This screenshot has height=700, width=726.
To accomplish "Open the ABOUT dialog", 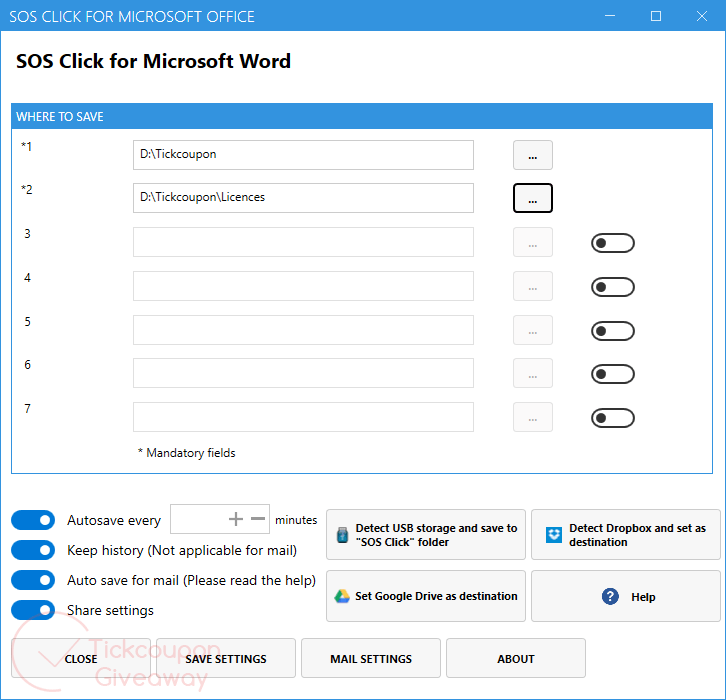I will [x=516, y=658].
